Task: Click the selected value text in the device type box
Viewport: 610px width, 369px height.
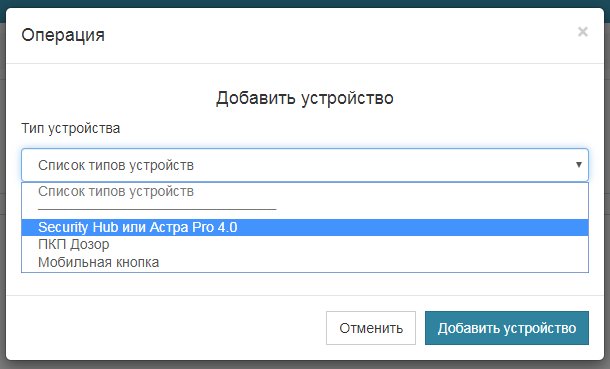Action: [116, 165]
